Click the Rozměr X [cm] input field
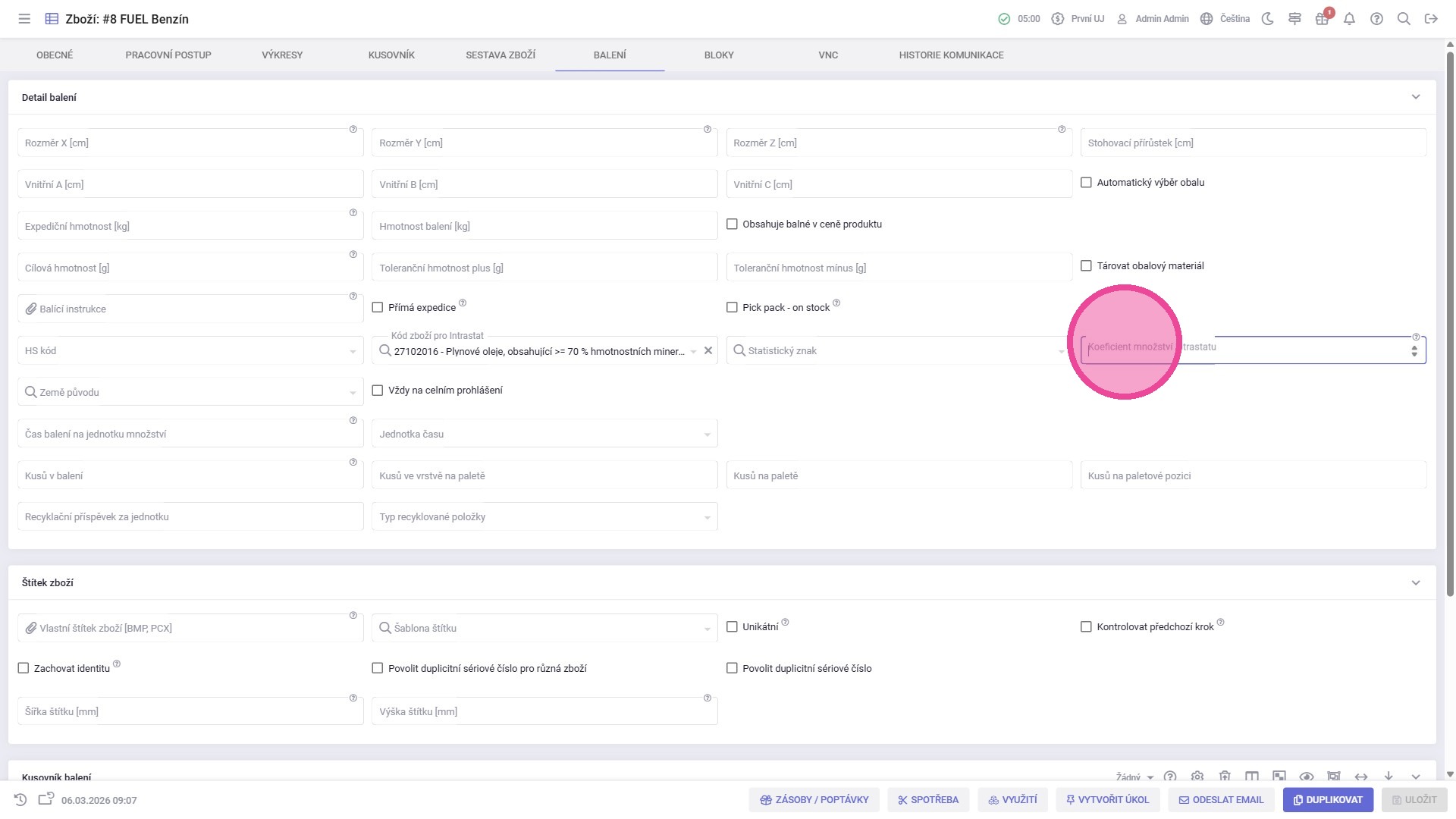The height and width of the screenshot is (819, 1456). point(190,143)
